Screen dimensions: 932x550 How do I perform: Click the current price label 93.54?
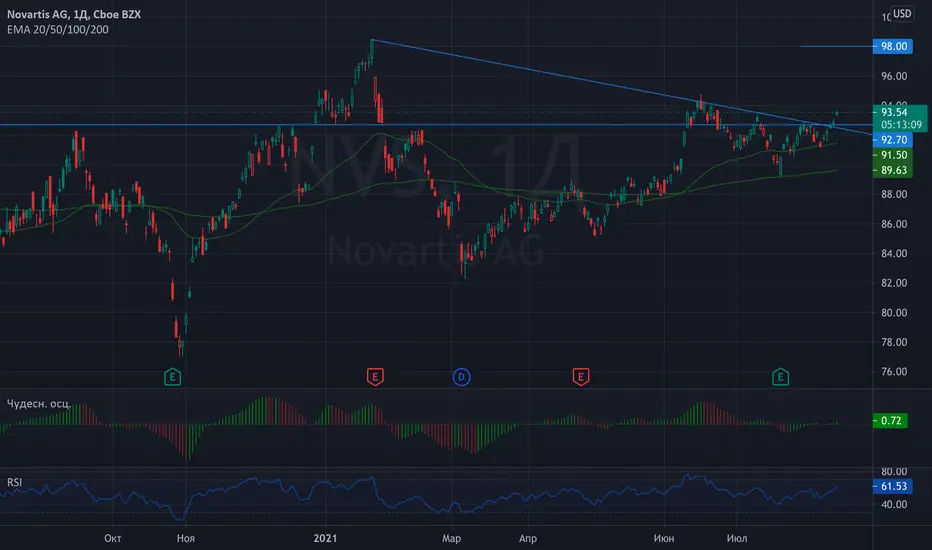[x=893, y=112]
